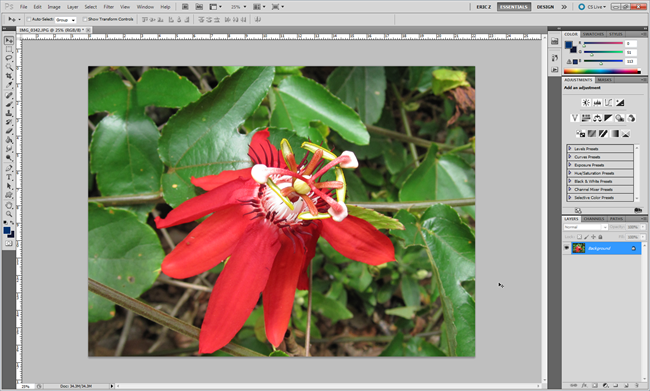Viewport: 650px width, 391px height.
Task: Select the Spot Healing Brush tool
Action: [x=9, y=95]
